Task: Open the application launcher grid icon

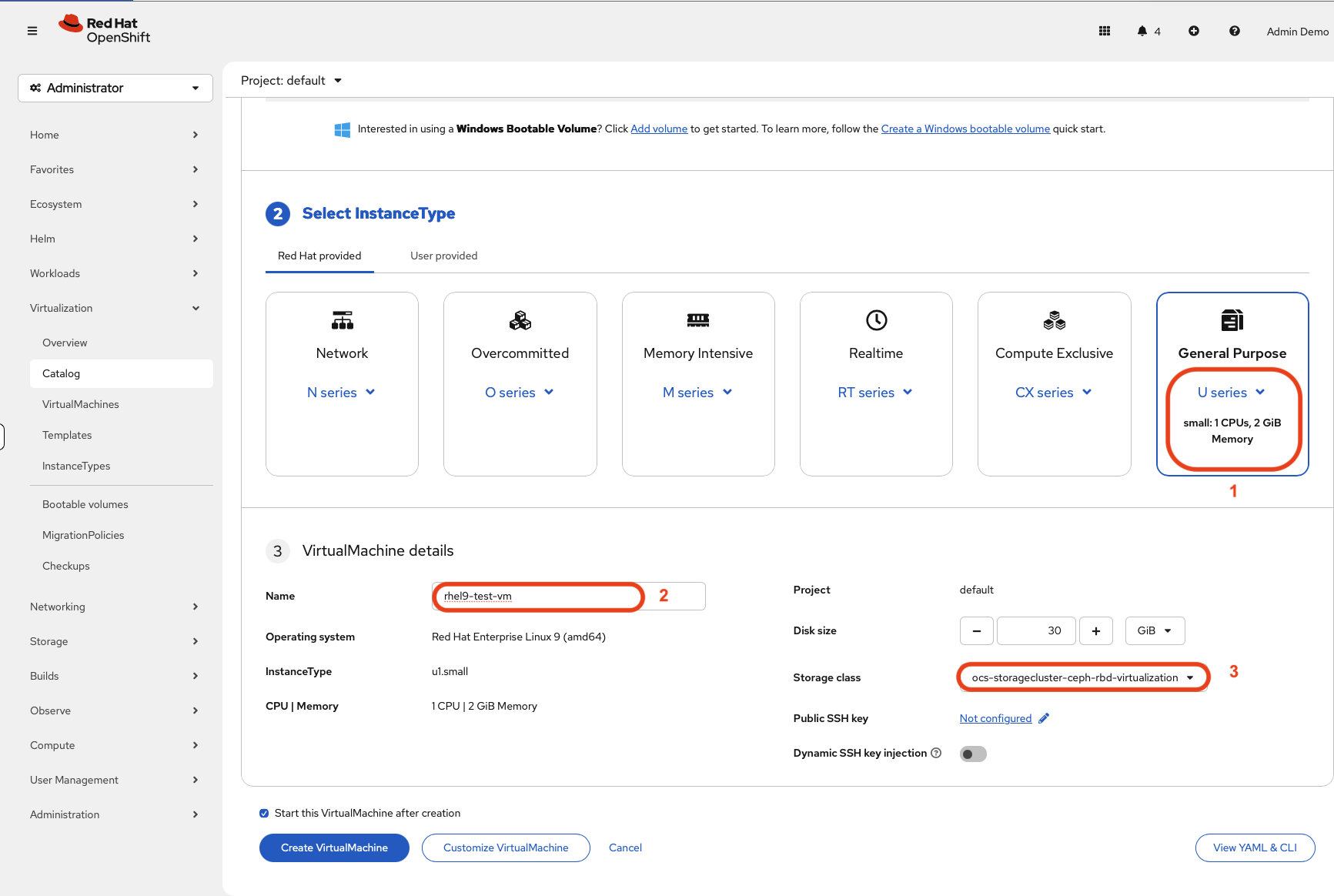Action: coord(1105,31)
